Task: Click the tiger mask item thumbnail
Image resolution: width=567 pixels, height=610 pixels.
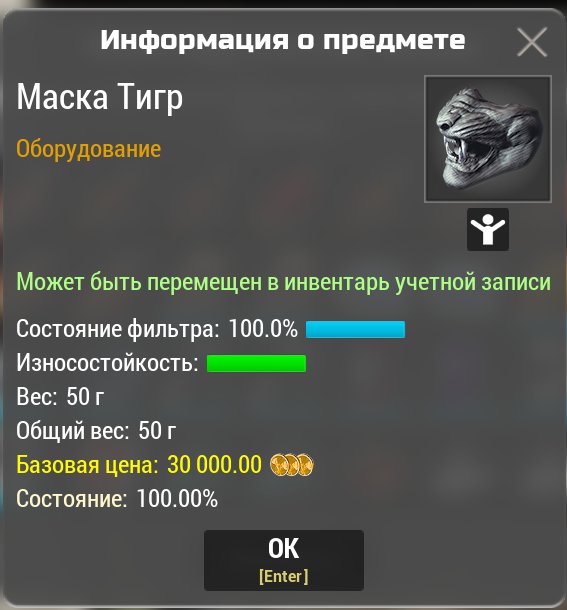Action: click(x=488, y=139)
